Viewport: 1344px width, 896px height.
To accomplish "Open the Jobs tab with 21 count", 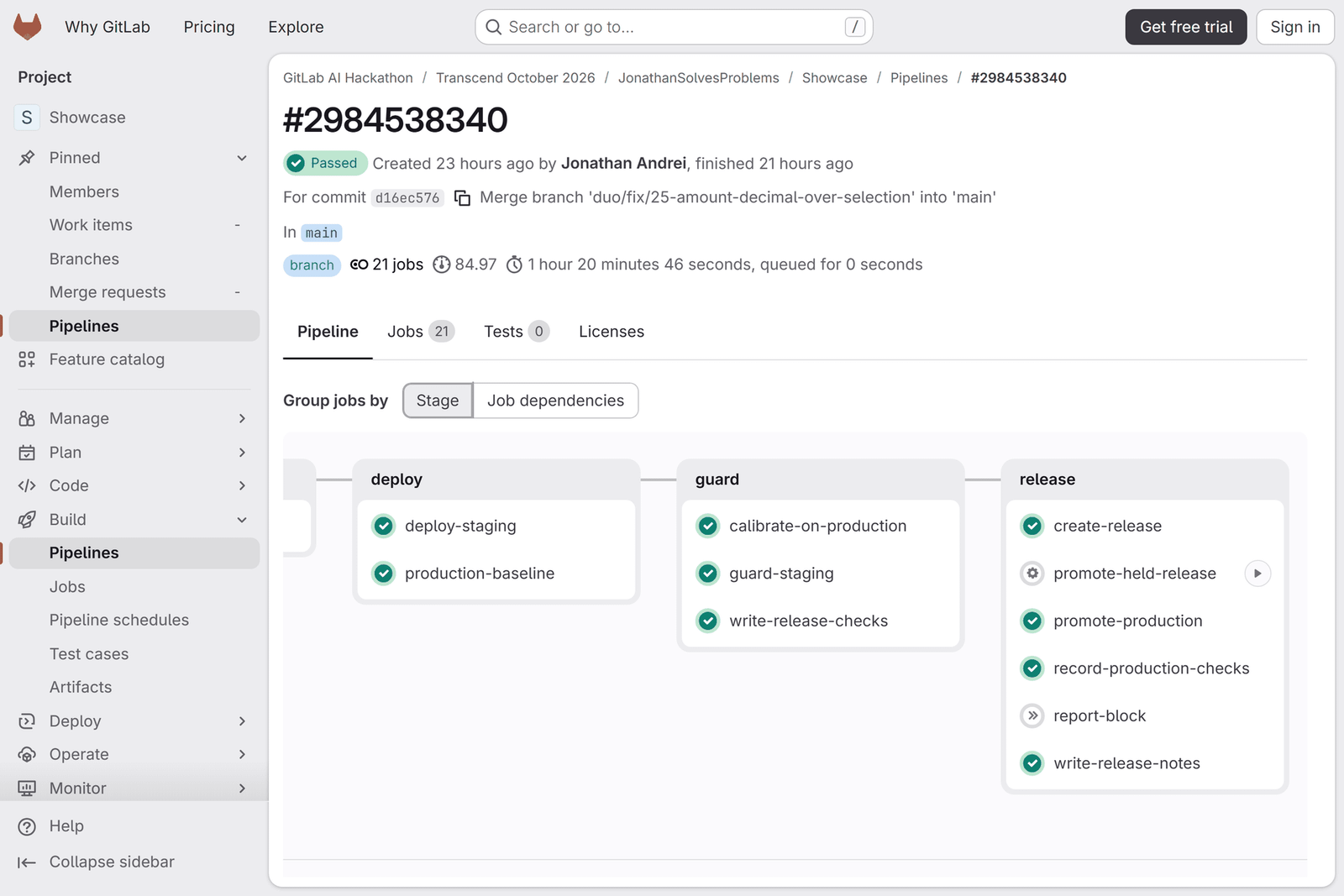I will pyautogui.click(x=421, y=332).
